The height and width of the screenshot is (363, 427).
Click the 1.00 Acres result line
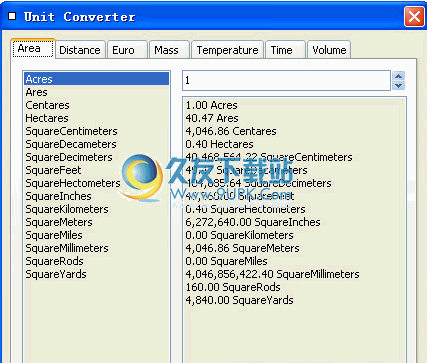tap(211, 105)
